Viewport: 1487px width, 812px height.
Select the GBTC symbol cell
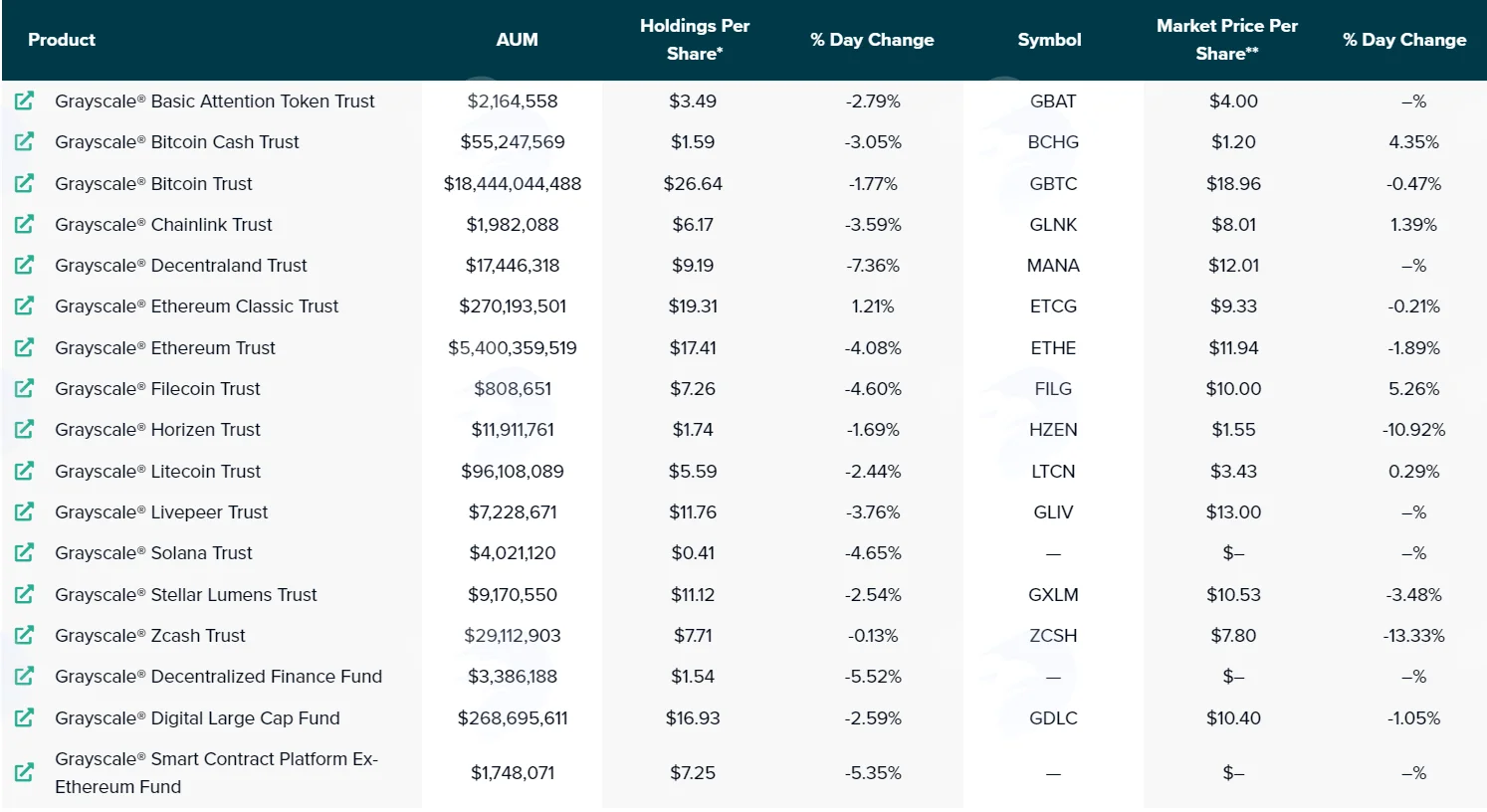coord(1053,183)
